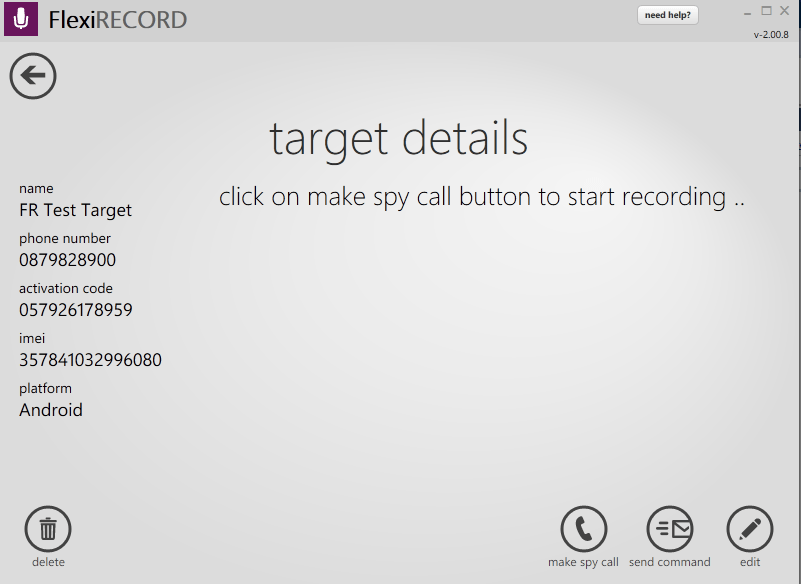Image resolution: width=801 pixels, height=584 pixels.
Task: Click the Android platform value
Action: 51,410
